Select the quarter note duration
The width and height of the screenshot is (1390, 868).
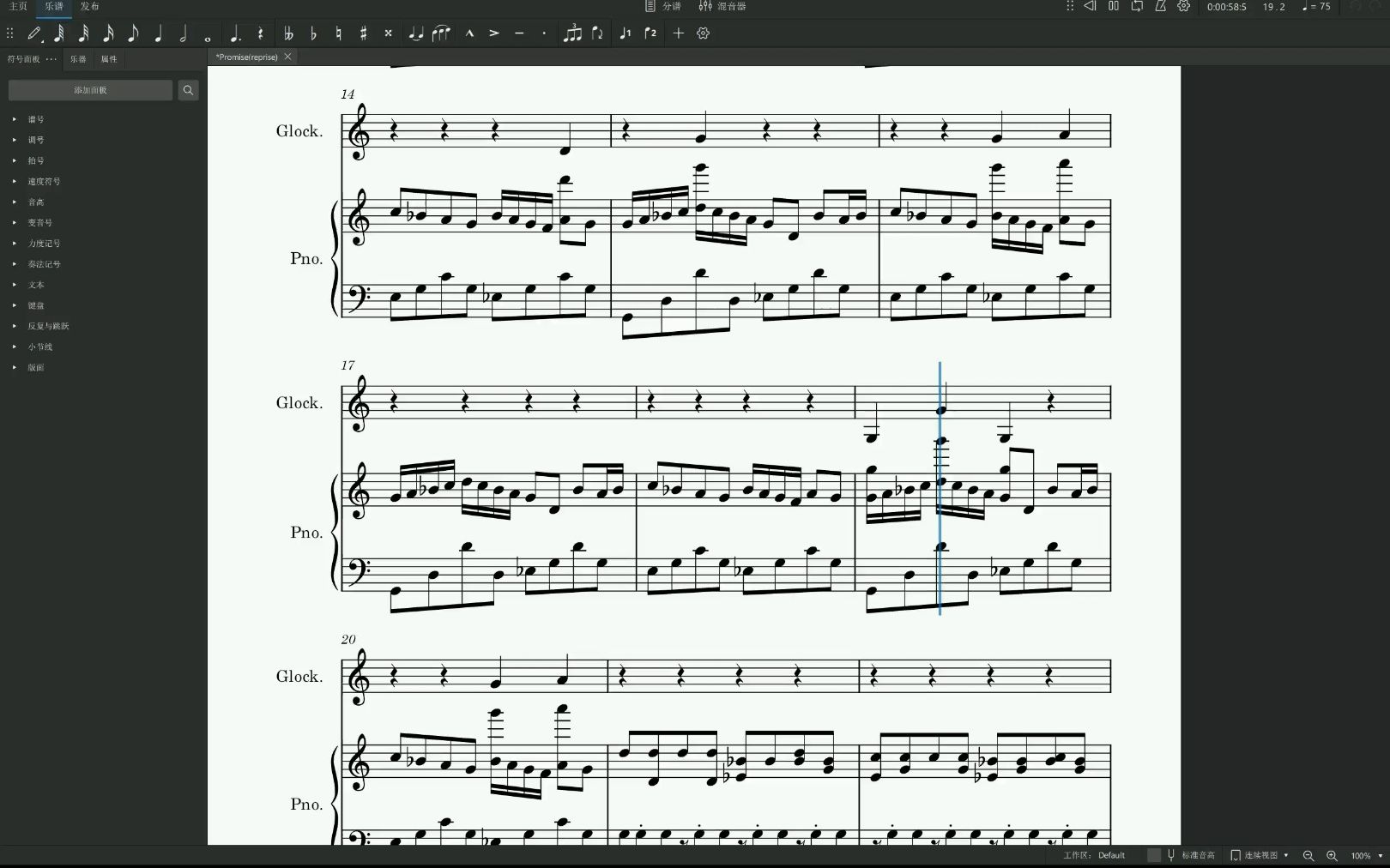tap(158, 33)
